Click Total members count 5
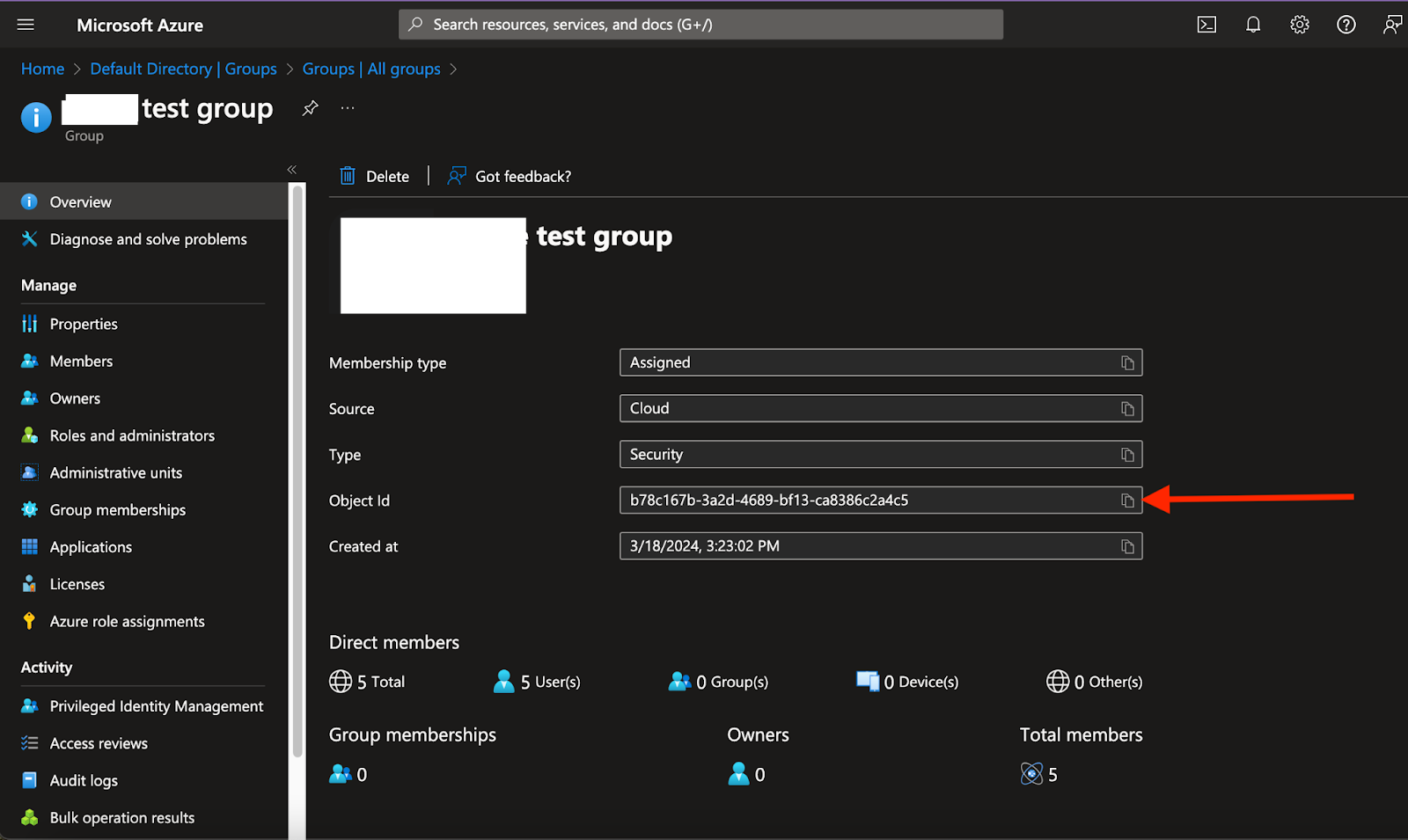This screenshot has height=840, width=1408. (x=1039, y=774)
